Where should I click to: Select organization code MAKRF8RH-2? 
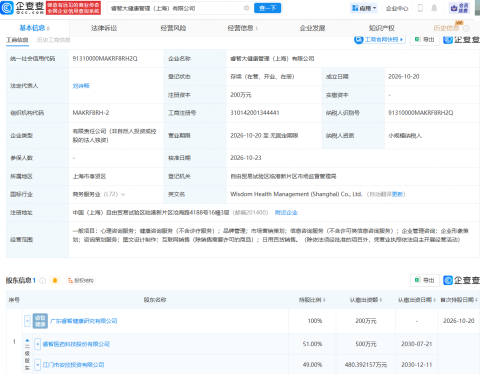pyautogui.click(x=91, y=113)
